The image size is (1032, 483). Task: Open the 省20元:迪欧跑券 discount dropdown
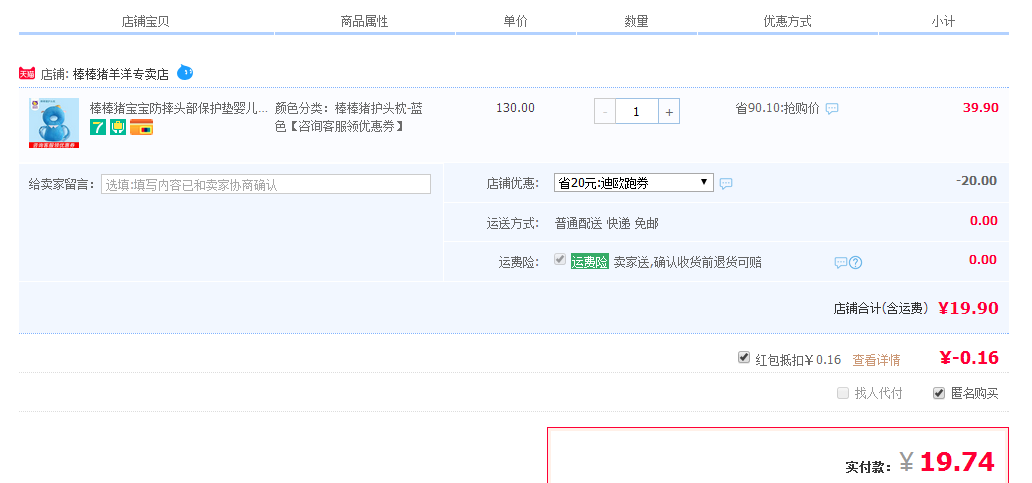[634, 183]
